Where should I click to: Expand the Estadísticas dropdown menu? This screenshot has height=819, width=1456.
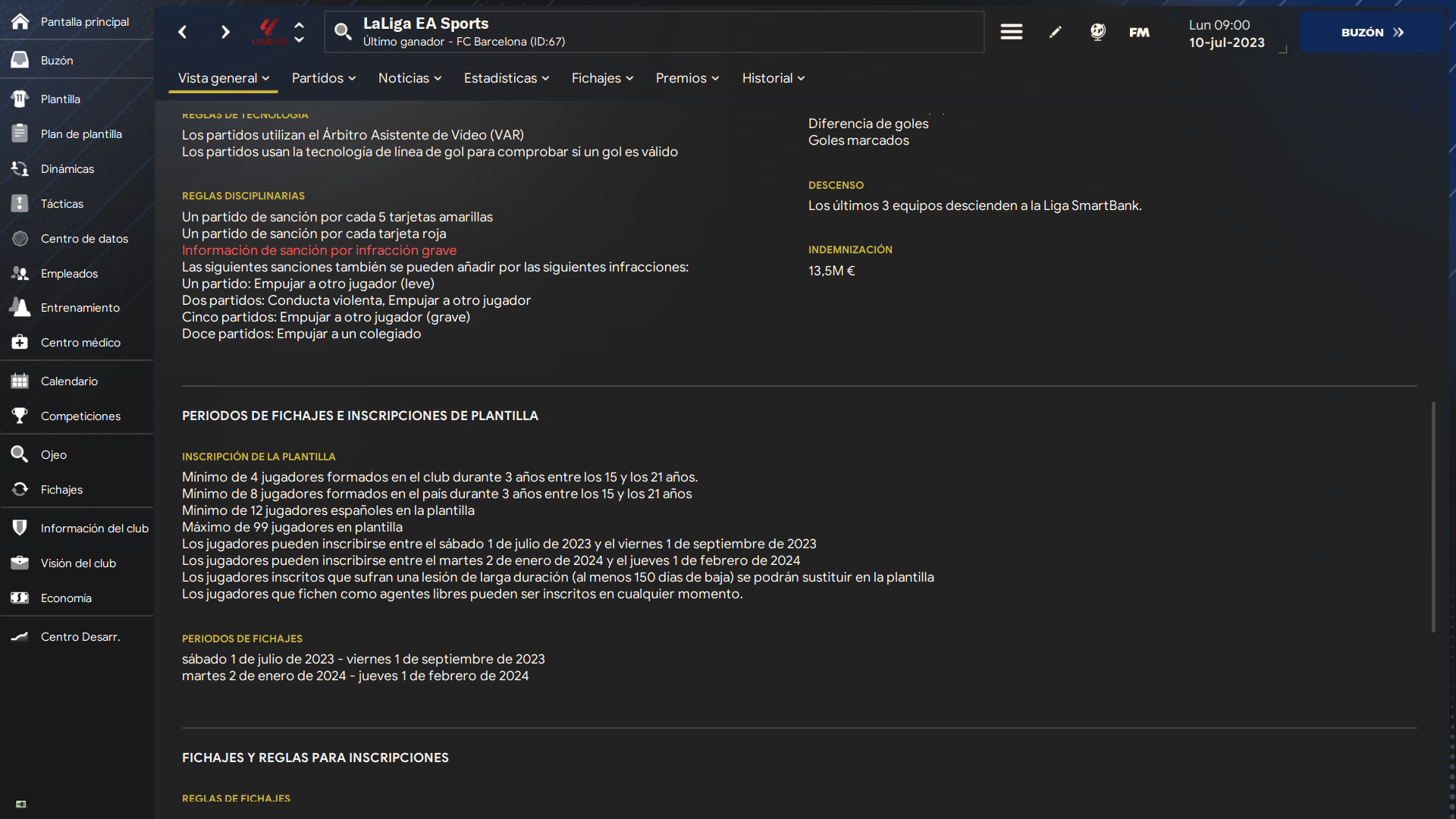(x=506, y=78)
